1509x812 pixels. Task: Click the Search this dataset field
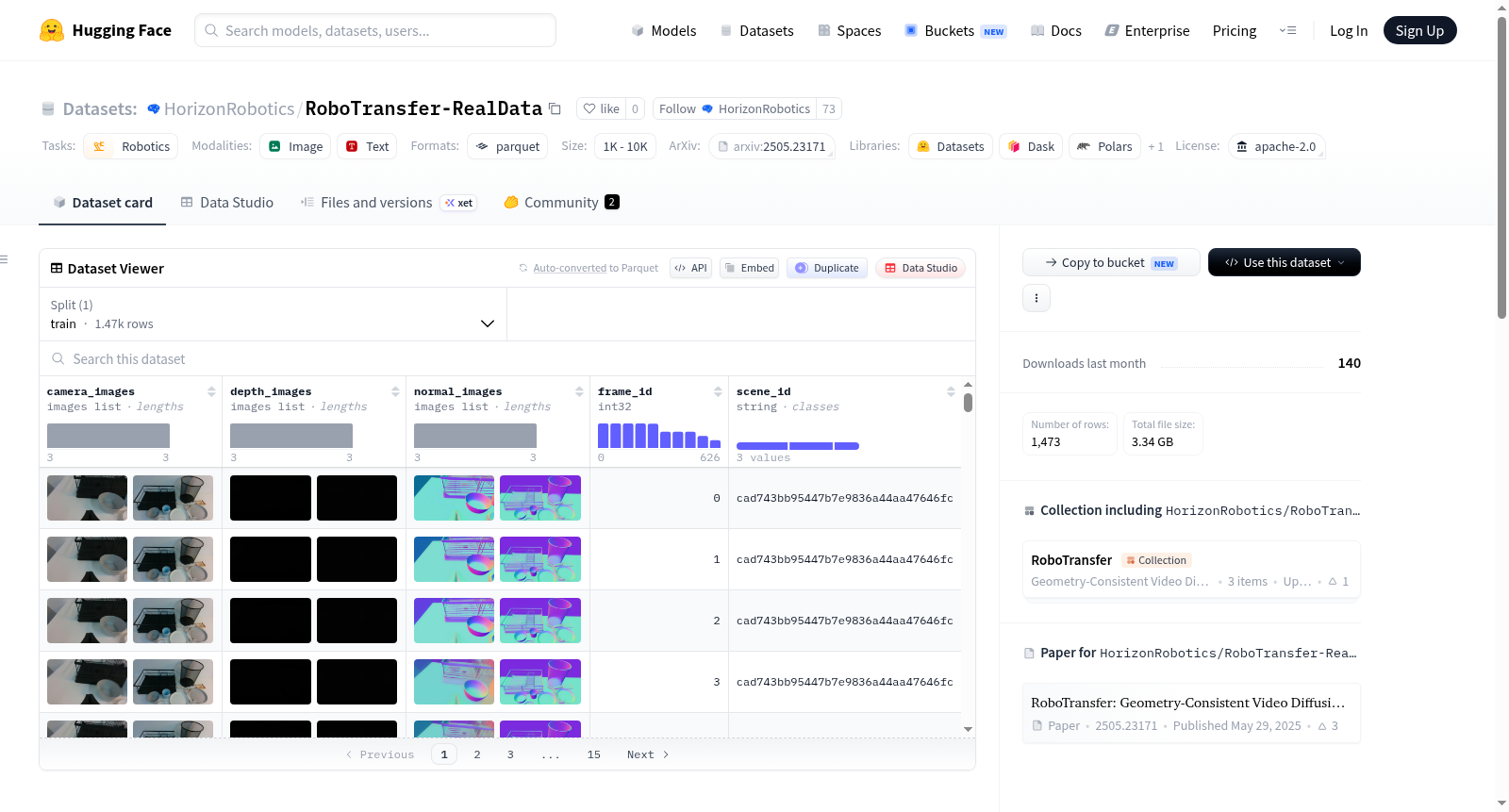tap(507, 358)
